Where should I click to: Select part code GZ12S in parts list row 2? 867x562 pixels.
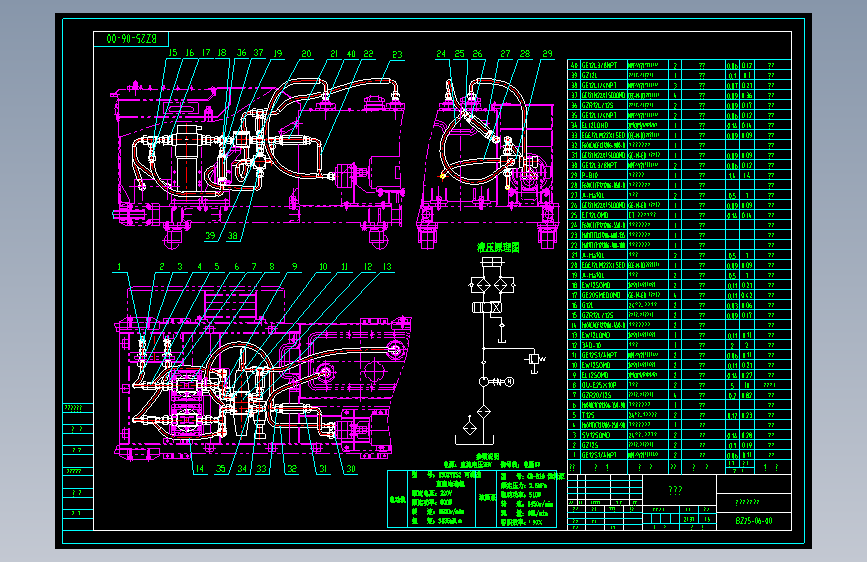click(x=589, y=445)
